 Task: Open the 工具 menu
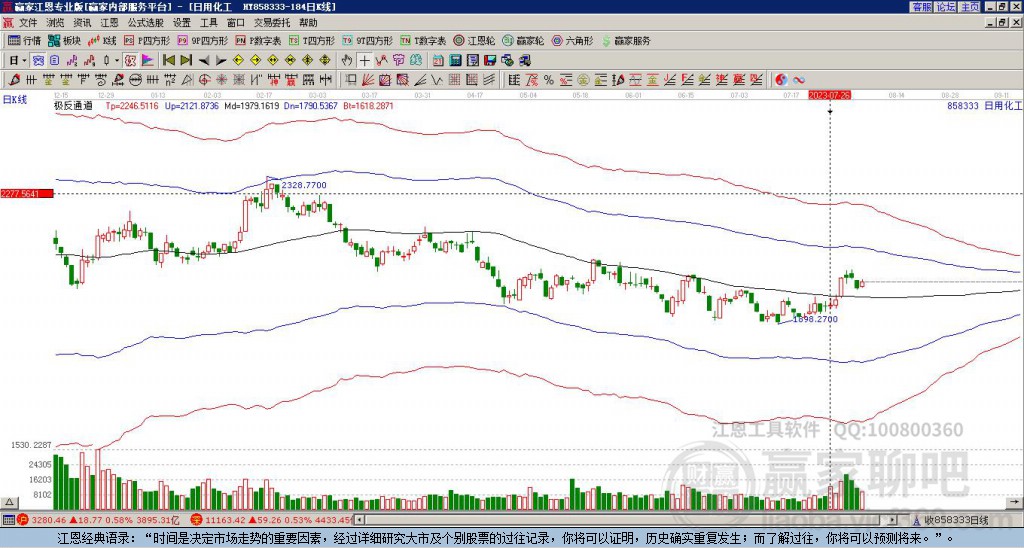pos(209,23)
